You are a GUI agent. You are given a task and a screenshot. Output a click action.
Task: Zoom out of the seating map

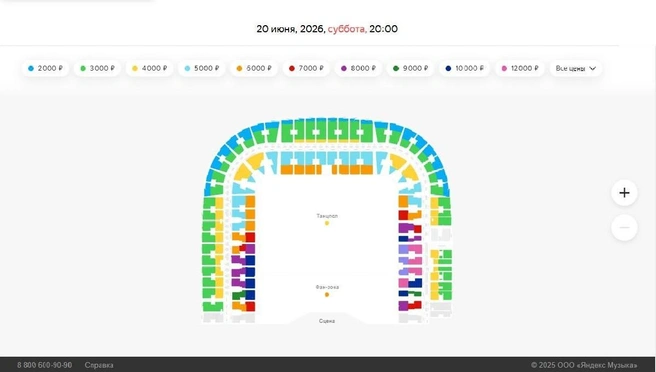(624, 228)
